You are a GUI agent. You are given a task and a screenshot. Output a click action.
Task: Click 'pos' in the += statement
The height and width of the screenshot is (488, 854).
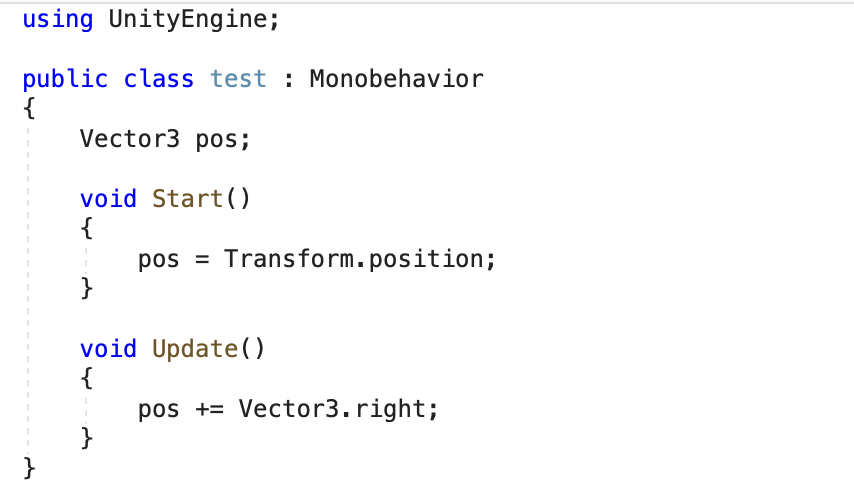[x=158, y=410]
